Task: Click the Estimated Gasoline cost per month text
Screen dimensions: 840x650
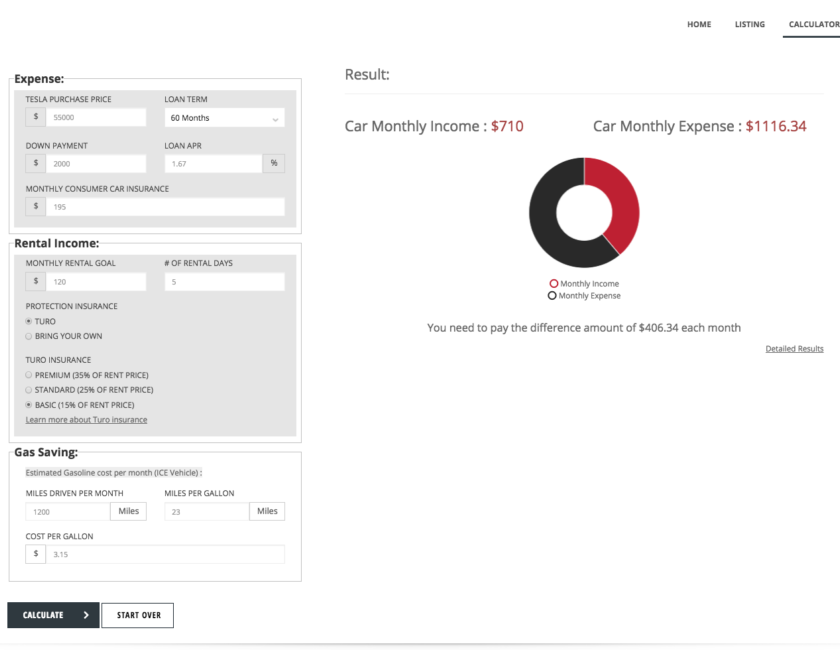Action: (x=114, y=473)
